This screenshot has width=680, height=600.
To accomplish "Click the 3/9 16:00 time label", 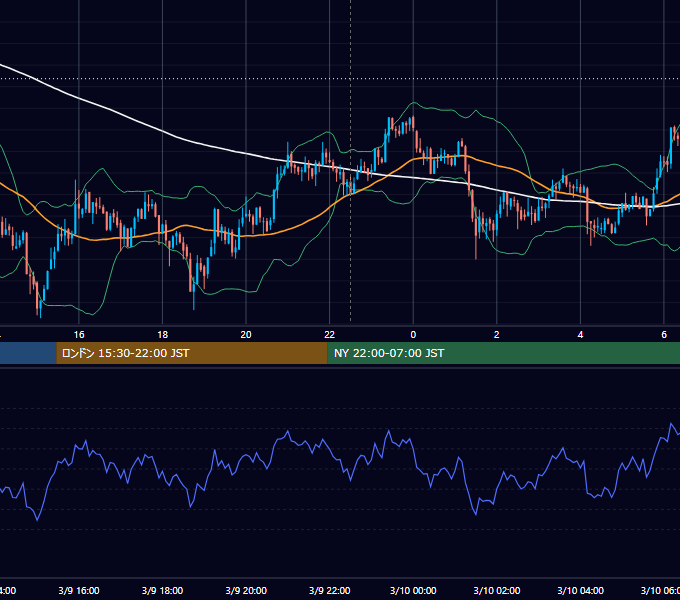I will [x=79, y=590].
